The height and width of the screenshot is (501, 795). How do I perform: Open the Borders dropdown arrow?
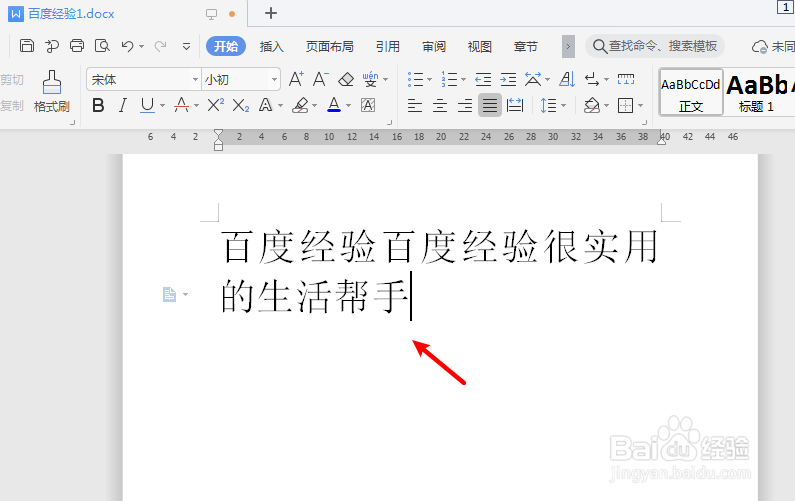(640, 106)
